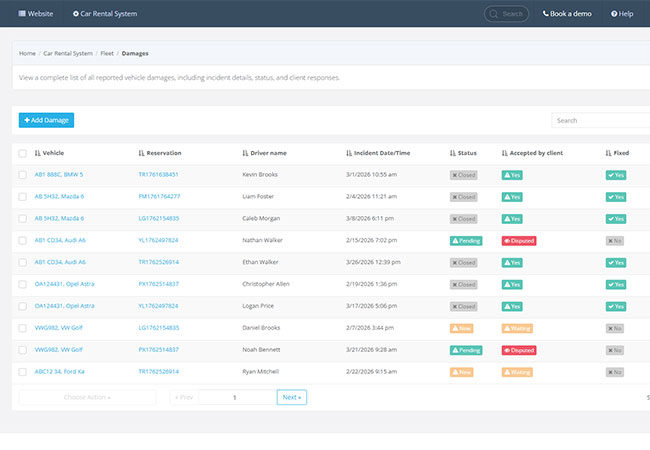The width and height of the screenshot is (650, 450).
Task: Sort by the Status column sort icon
Action: [x=453, y=153]
